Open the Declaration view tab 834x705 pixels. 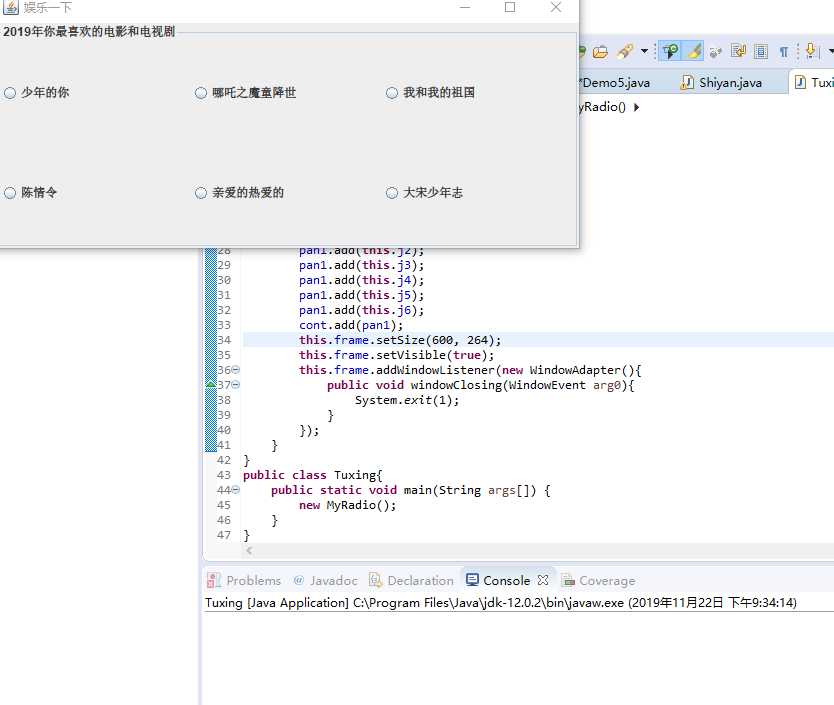point(412,580)
